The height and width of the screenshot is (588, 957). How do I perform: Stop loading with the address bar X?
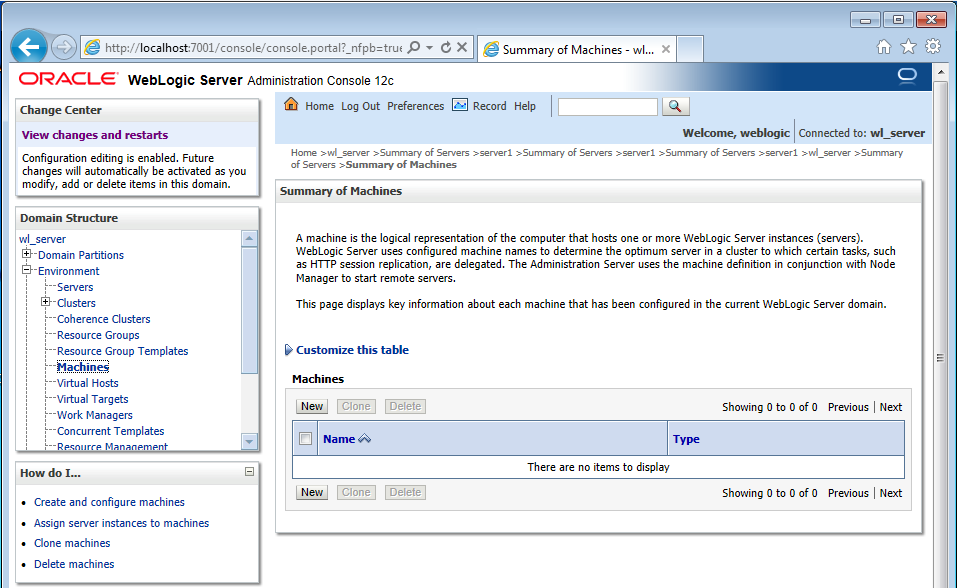point(462,47)
